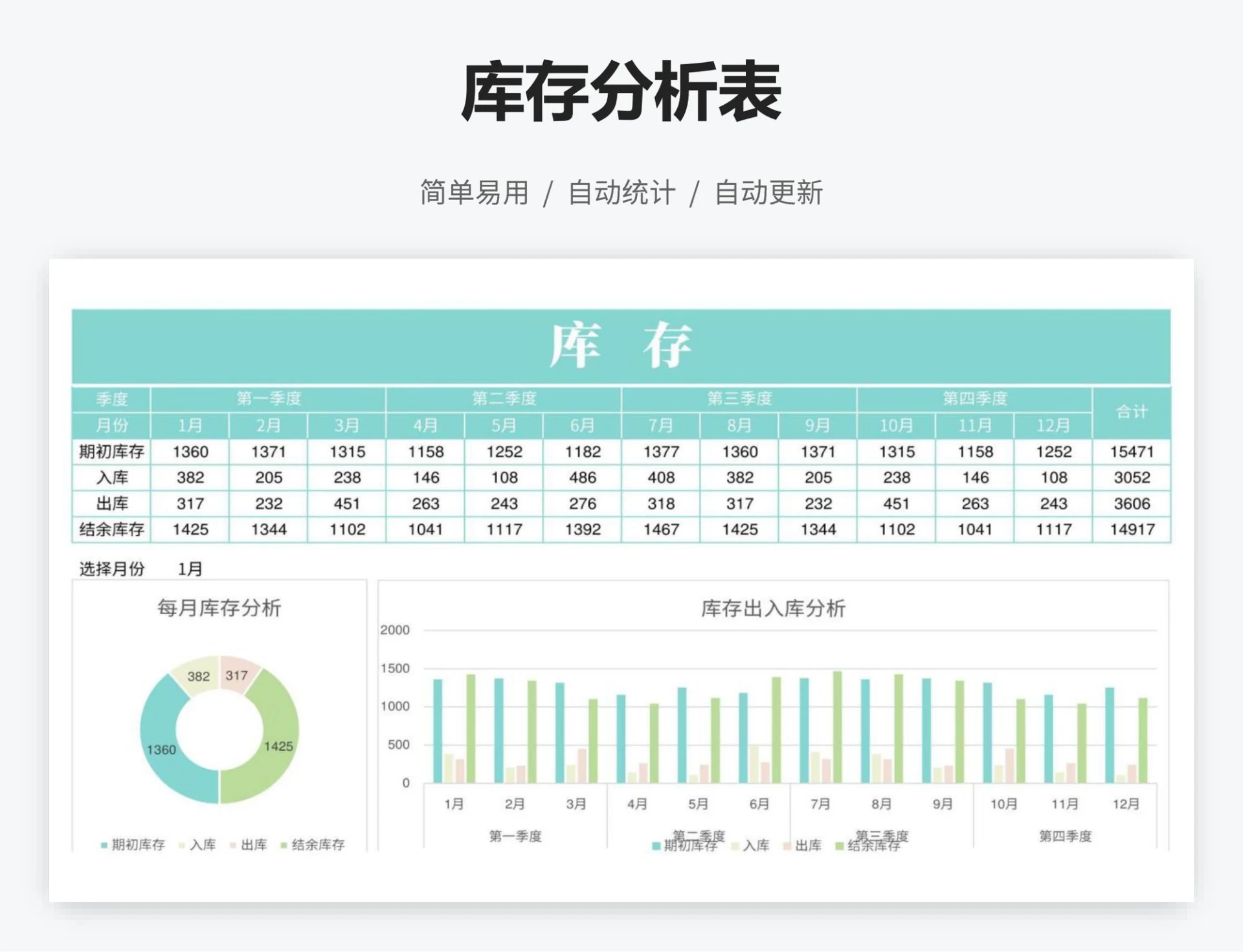
Task: Switch to the 第二季度 section header
Action: click(x=504, y=399)
